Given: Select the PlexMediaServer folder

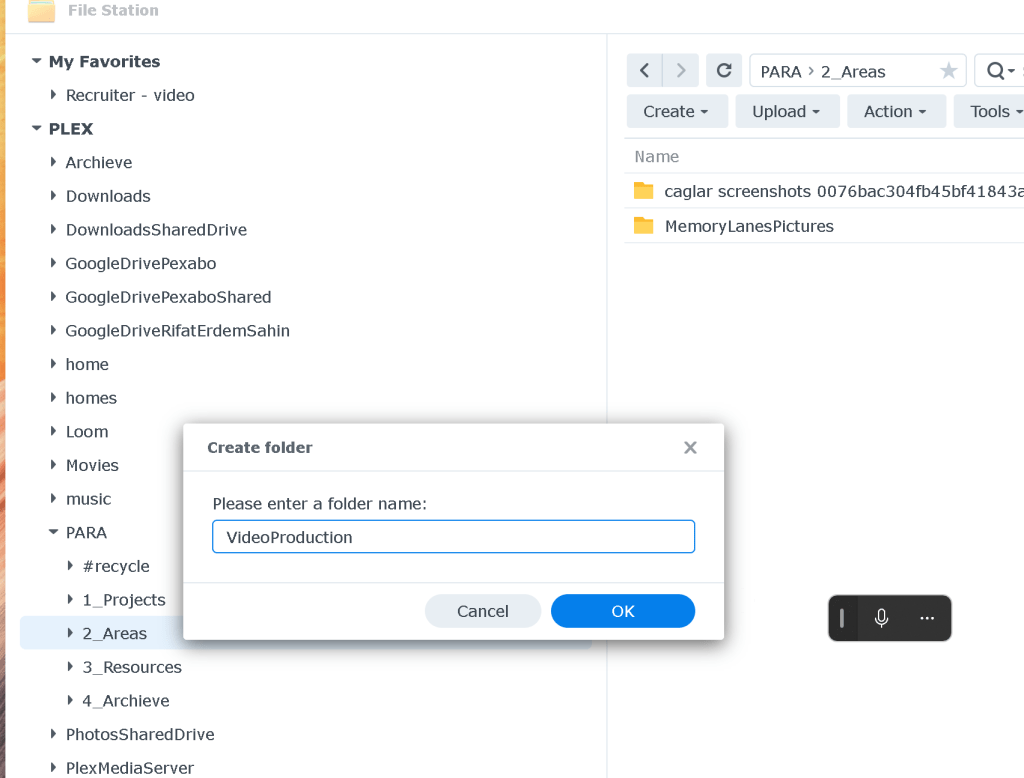Looking at the screenshot, I should (x=129, y=768).
